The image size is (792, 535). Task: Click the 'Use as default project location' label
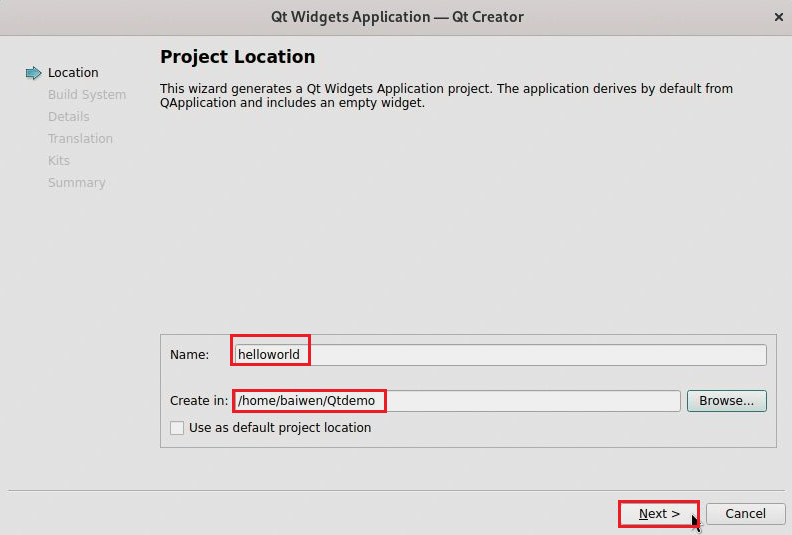pyautogui.click(x=280, y=428)
